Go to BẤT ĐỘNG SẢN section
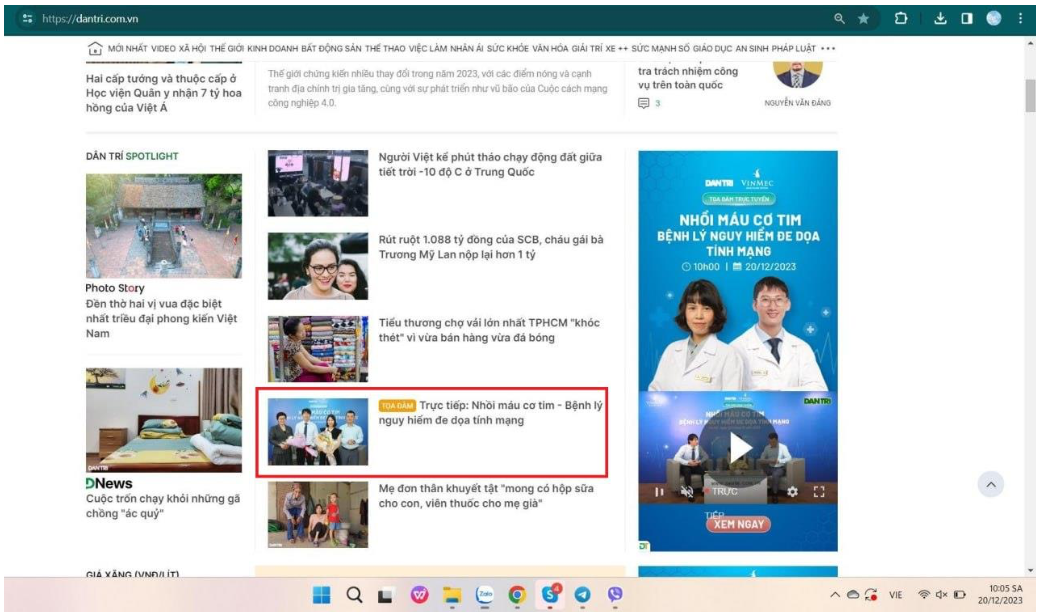The width and height of the screenshot is (1040, 612). pyautogui.click(x=331, y=48)
